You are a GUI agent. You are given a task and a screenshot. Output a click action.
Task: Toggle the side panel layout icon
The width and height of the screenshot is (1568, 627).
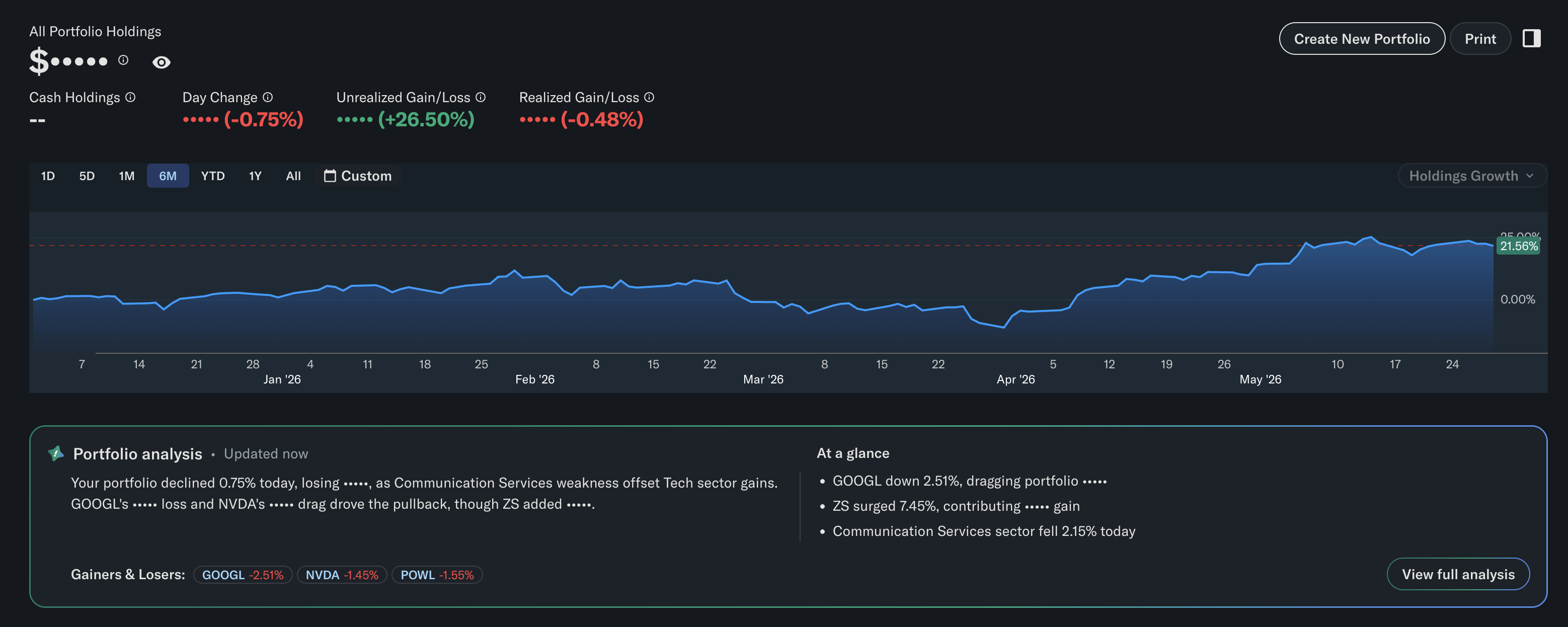(1531, 38)
